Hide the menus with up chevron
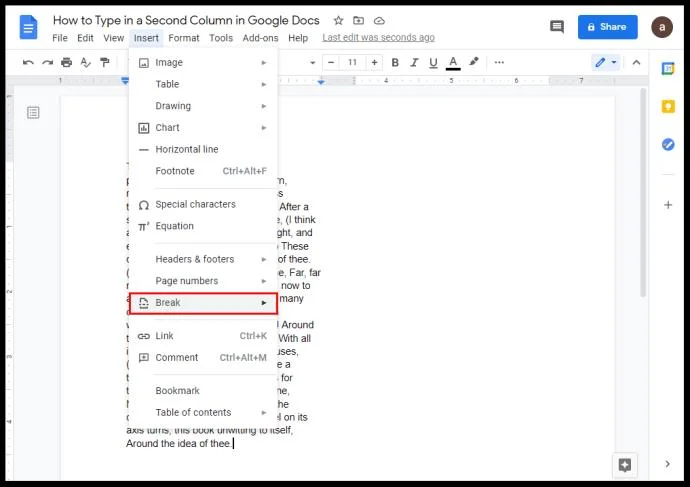The image size is (690, 487). (x=636, y=62)
